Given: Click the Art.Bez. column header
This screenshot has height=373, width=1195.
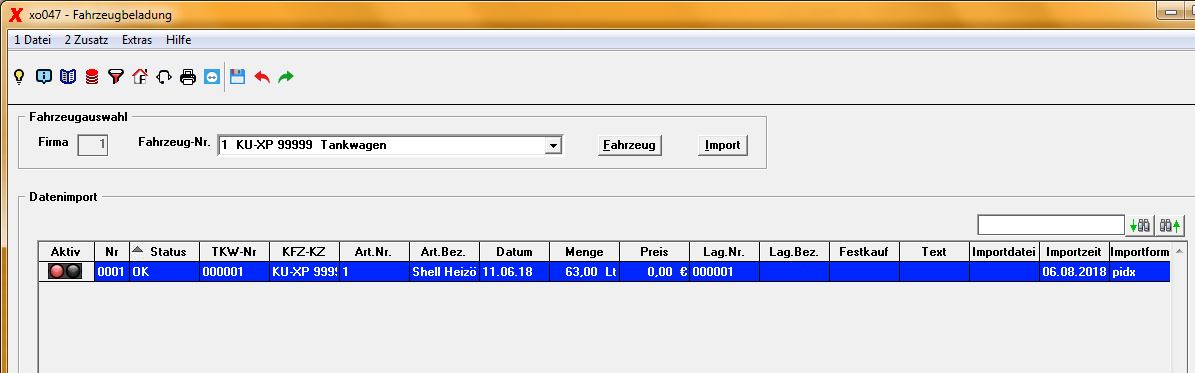Looking at the screenshot, I should point(444,251).
